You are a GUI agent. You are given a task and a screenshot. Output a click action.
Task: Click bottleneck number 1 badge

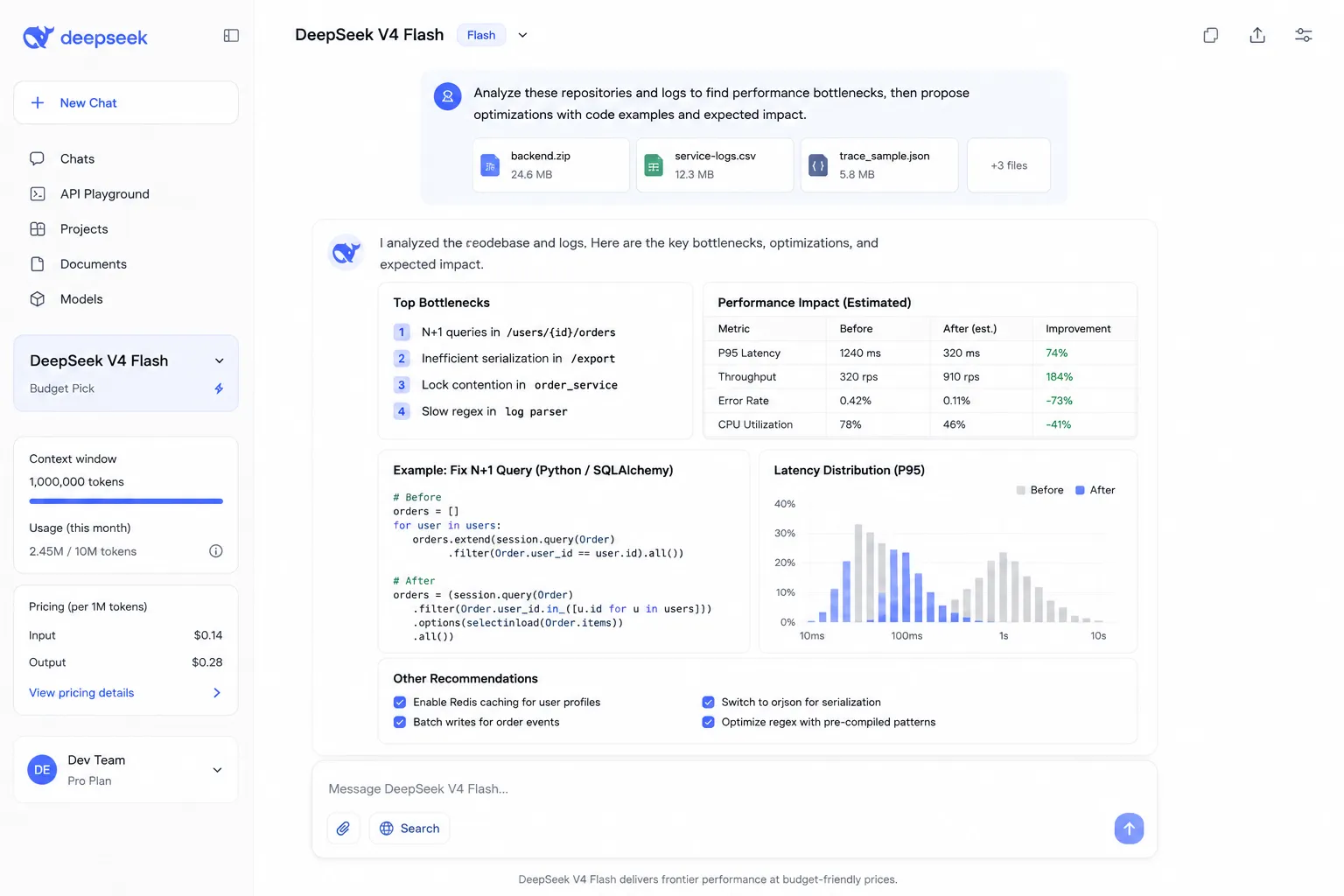(x=402, y=332)
